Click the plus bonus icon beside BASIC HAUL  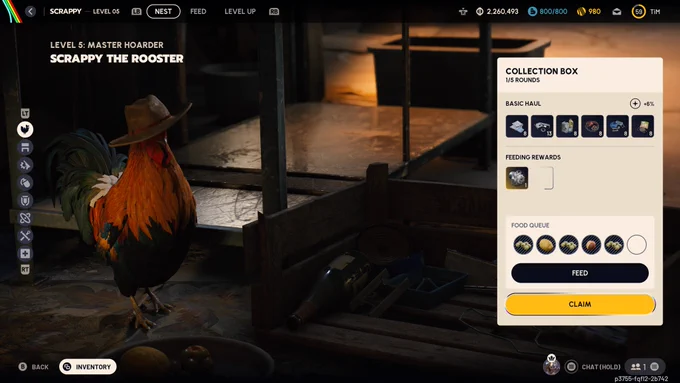tap(635, 104)
